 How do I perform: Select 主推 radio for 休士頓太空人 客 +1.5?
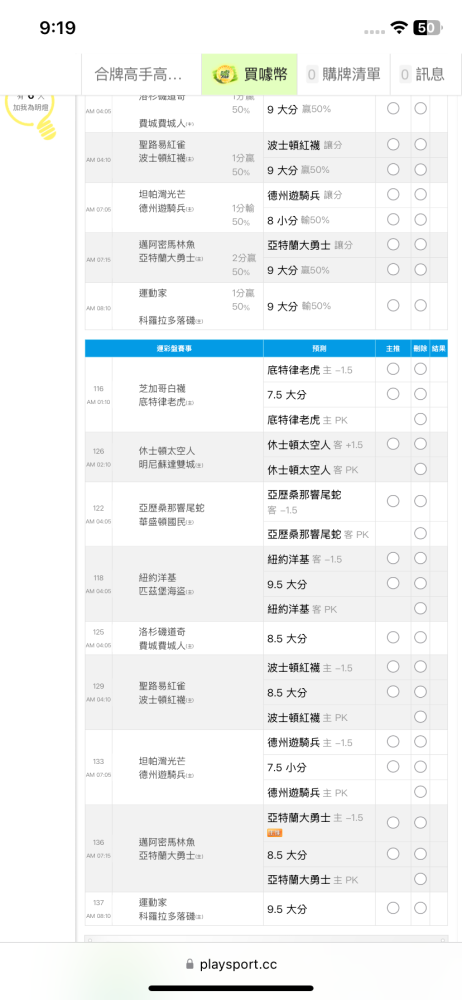393,444
